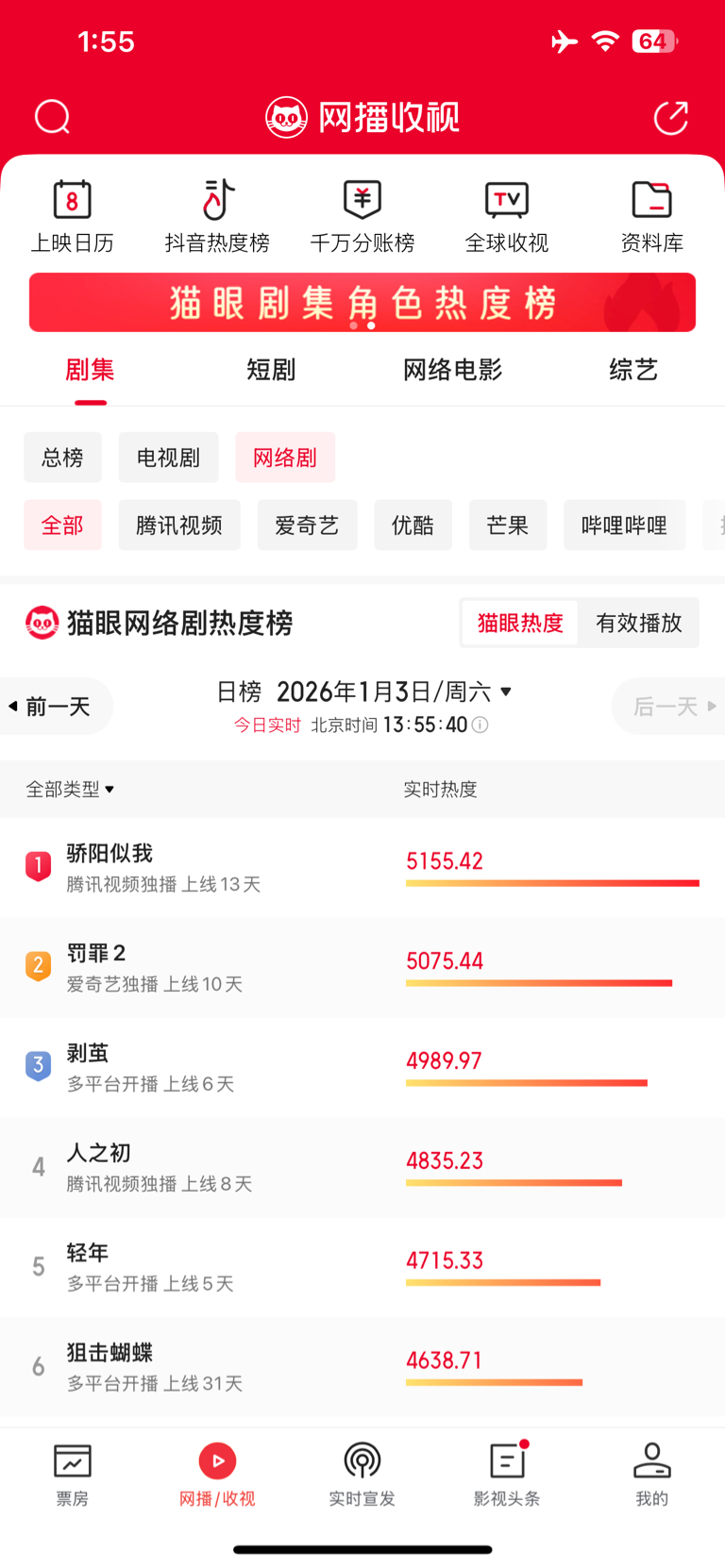This screenshot has width=725, height=1568.
Task: Switch to the 短剧 tab
Action: click(x=271, y=370)
